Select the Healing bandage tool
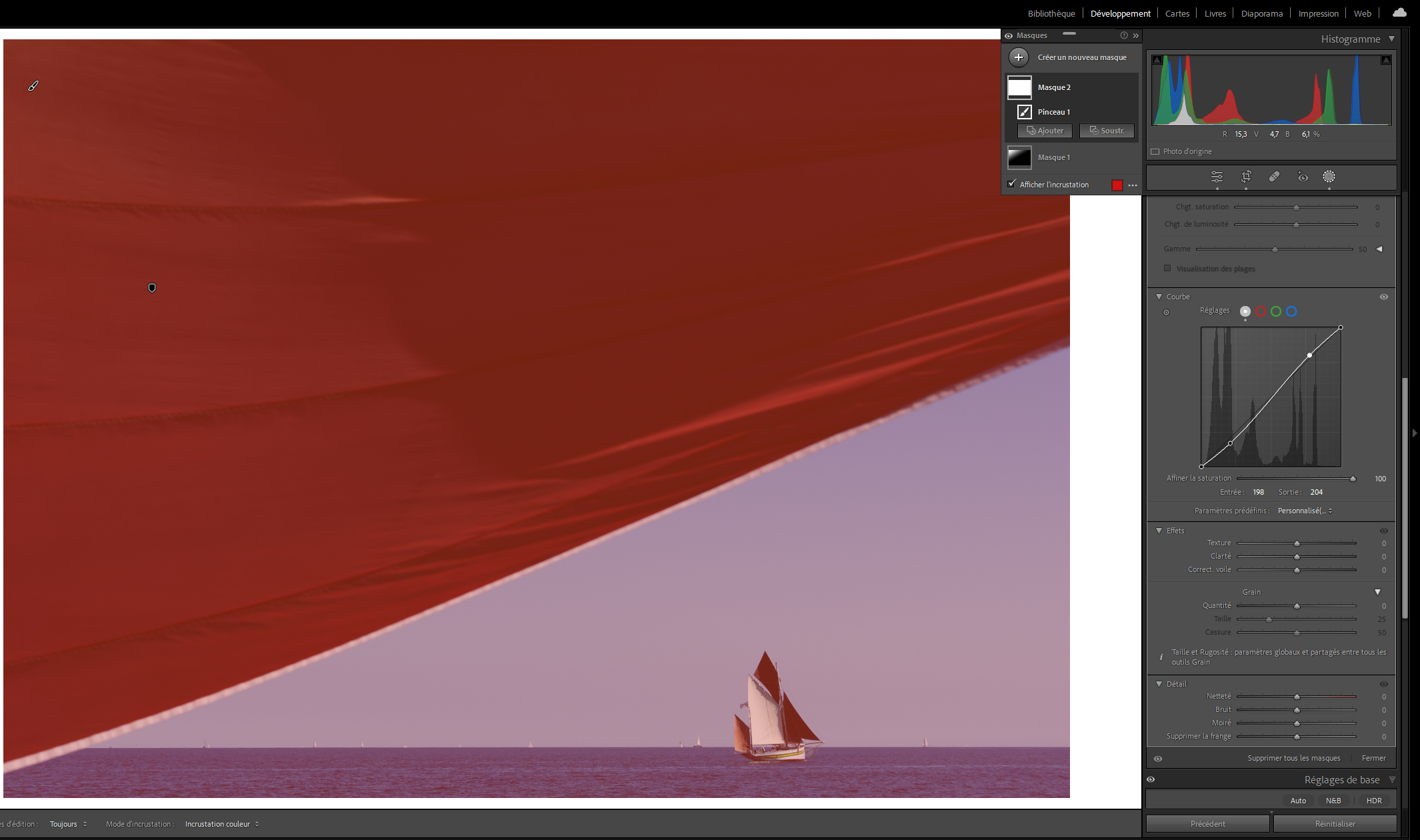Screen dimensions: 1420x840 [x=1274, y=177]
